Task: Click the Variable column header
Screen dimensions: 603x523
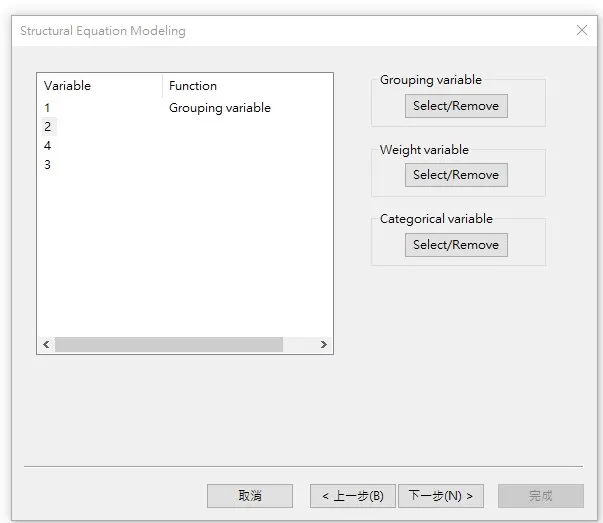Action: (100, 85)
